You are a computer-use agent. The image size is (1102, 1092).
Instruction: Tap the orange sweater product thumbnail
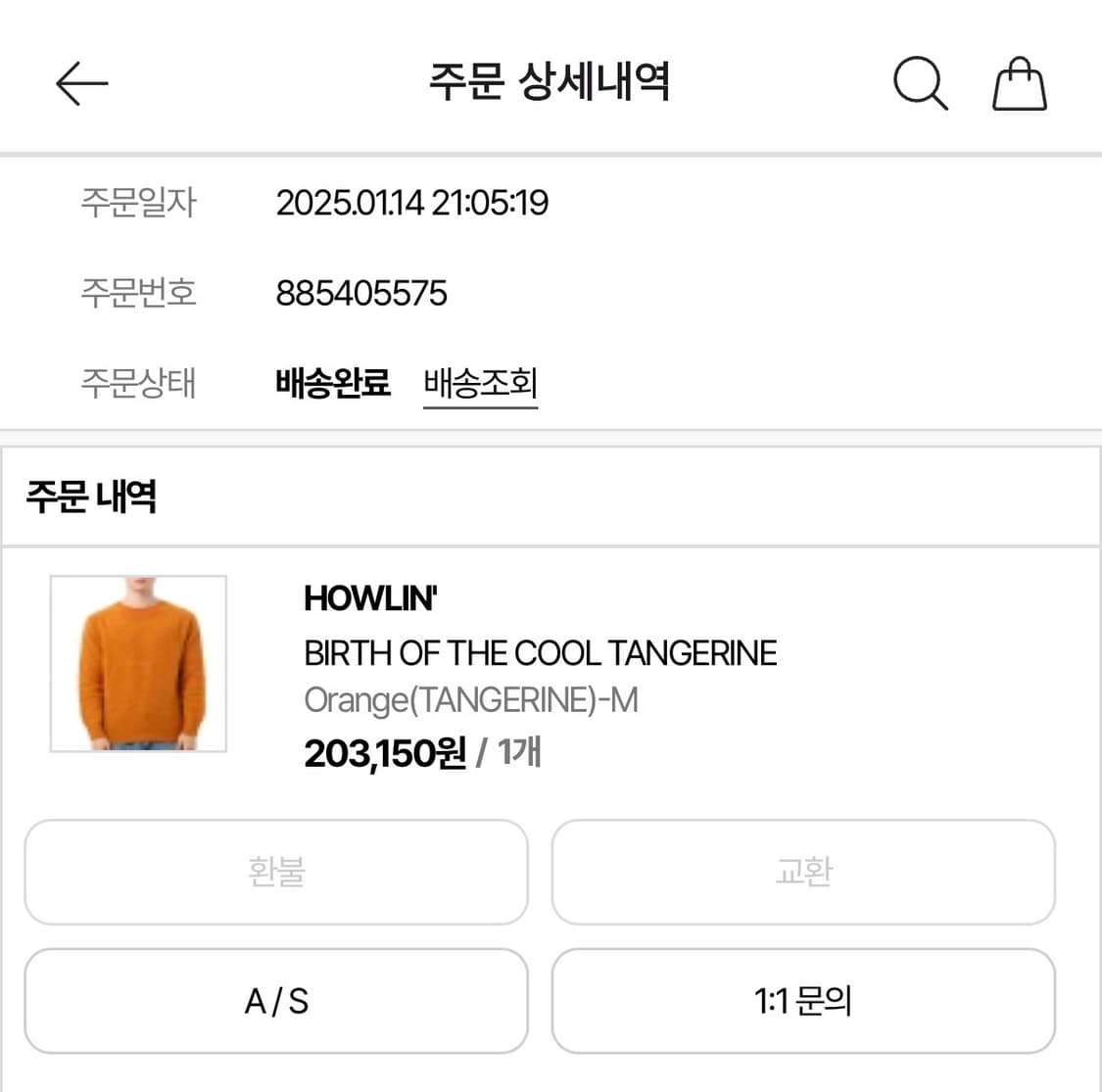[x=138, y=663]
